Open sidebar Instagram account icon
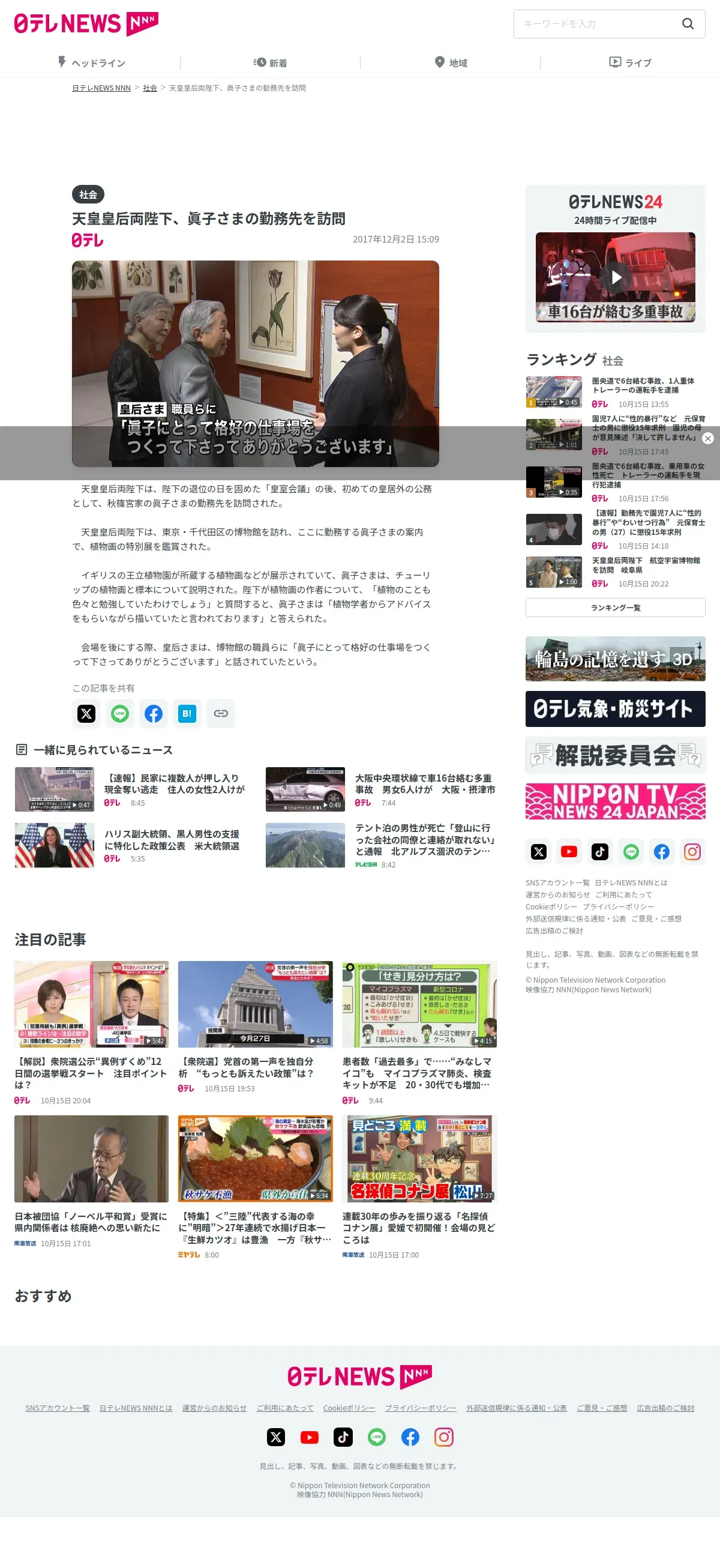Viewport: 720px width, 1568px height. tap(692, 851)
